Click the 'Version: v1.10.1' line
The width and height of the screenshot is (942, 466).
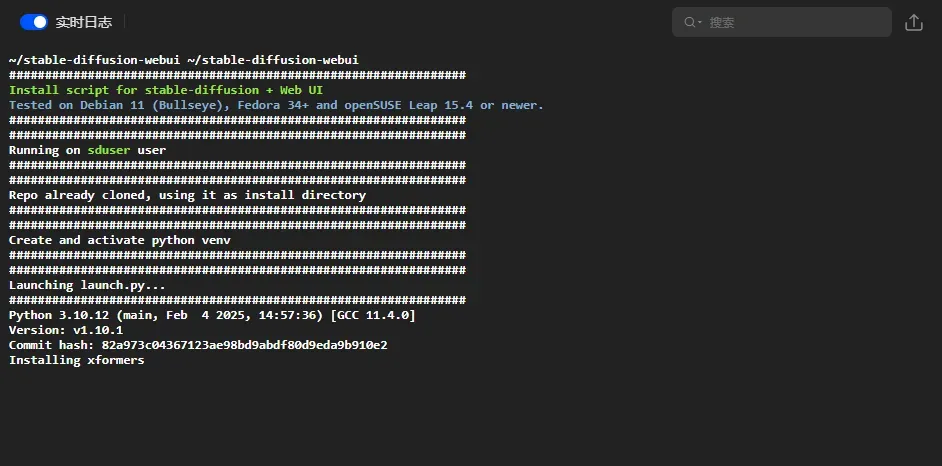[66, 330]
